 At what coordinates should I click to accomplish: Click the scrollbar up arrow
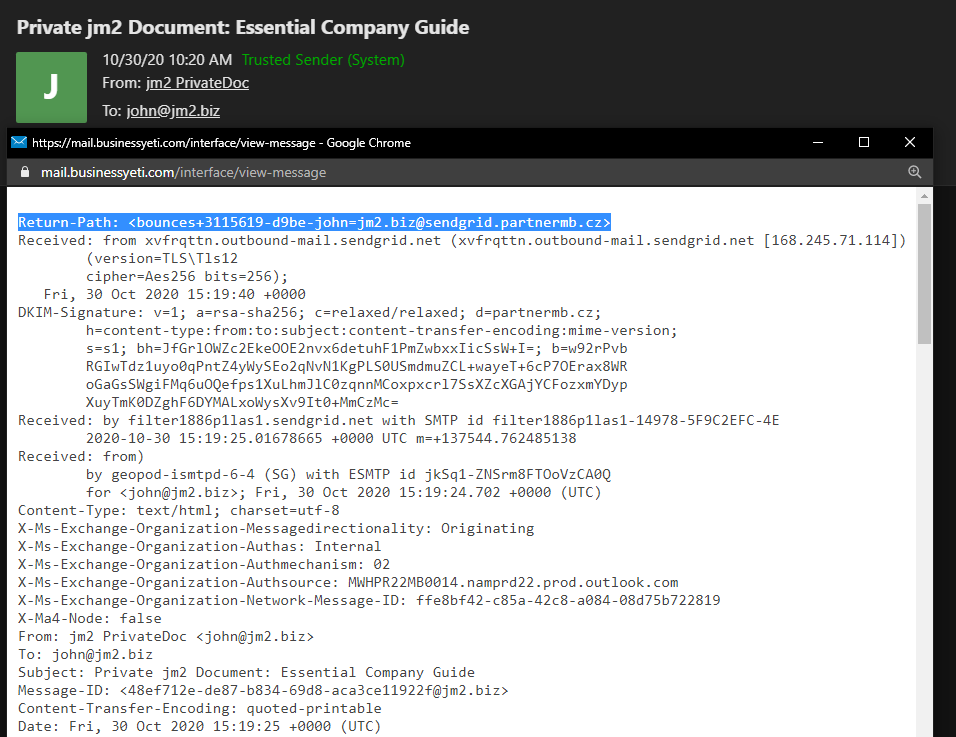pos(925,196)
